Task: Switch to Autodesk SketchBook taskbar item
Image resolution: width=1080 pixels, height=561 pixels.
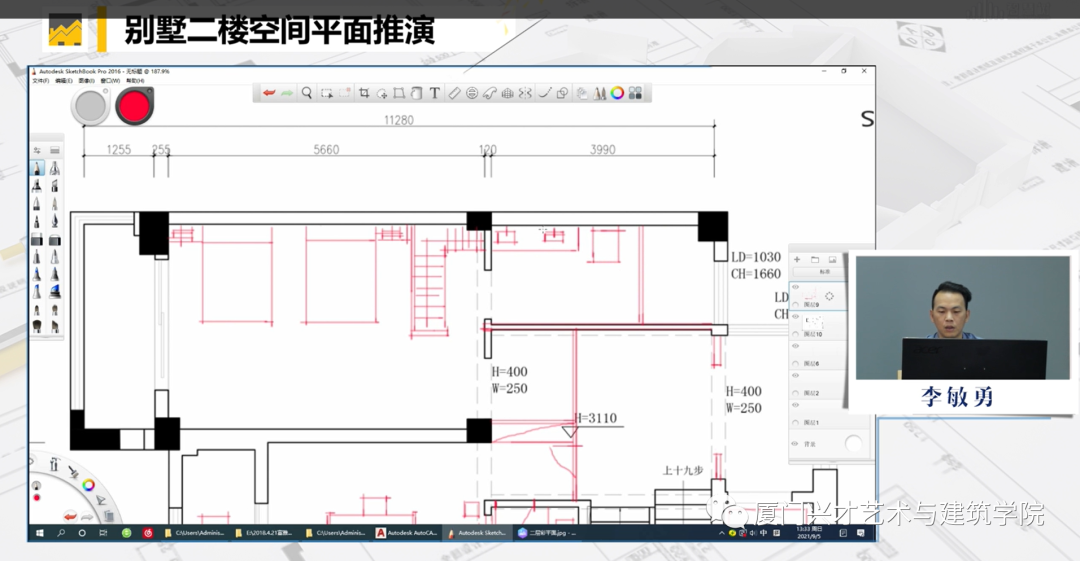Action: point(477,533)
